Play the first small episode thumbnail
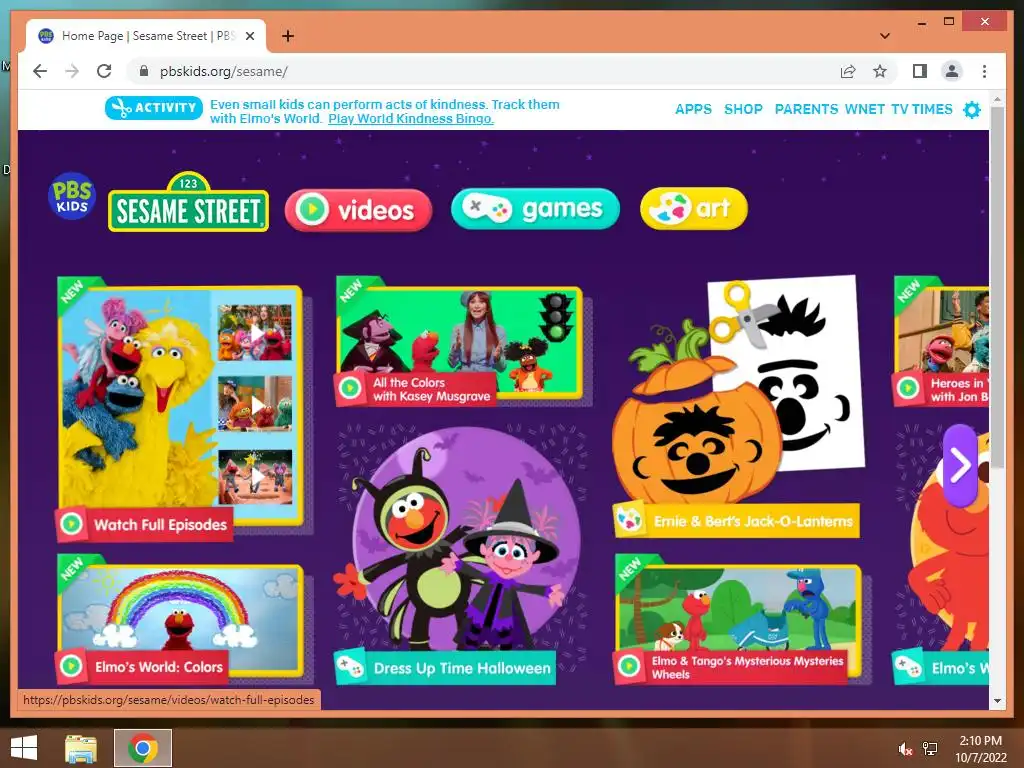Viewport: 1024px width, 768px height. tap(255, 333)
